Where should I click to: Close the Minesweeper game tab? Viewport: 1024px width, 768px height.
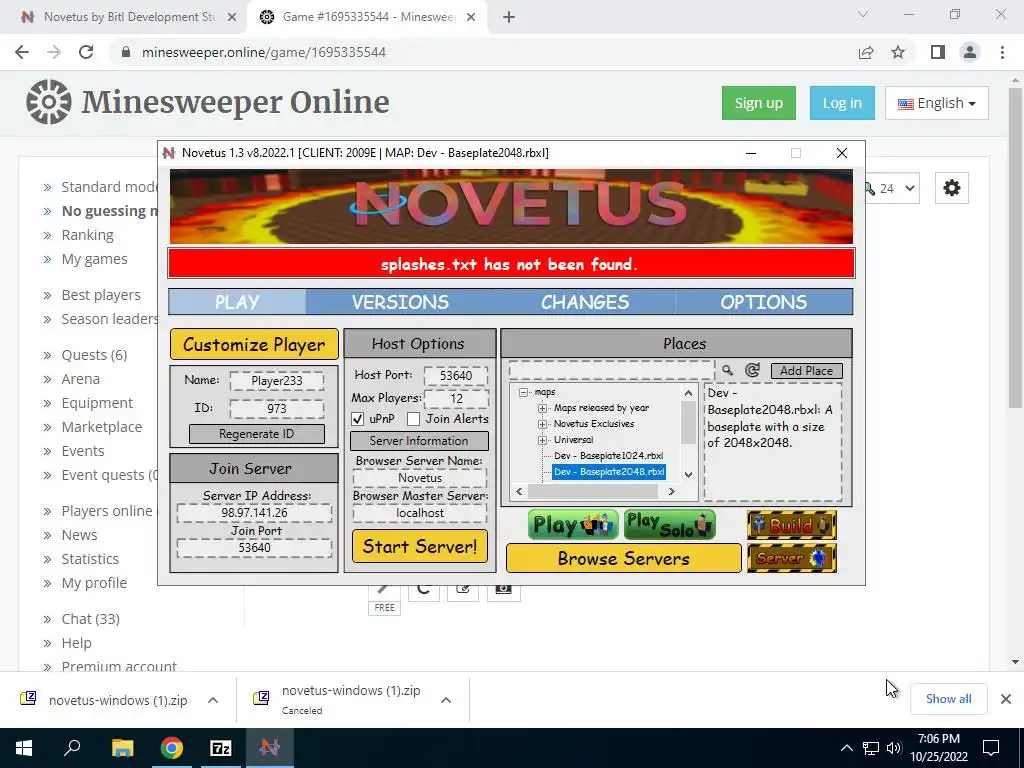click(x=471, y=18)
